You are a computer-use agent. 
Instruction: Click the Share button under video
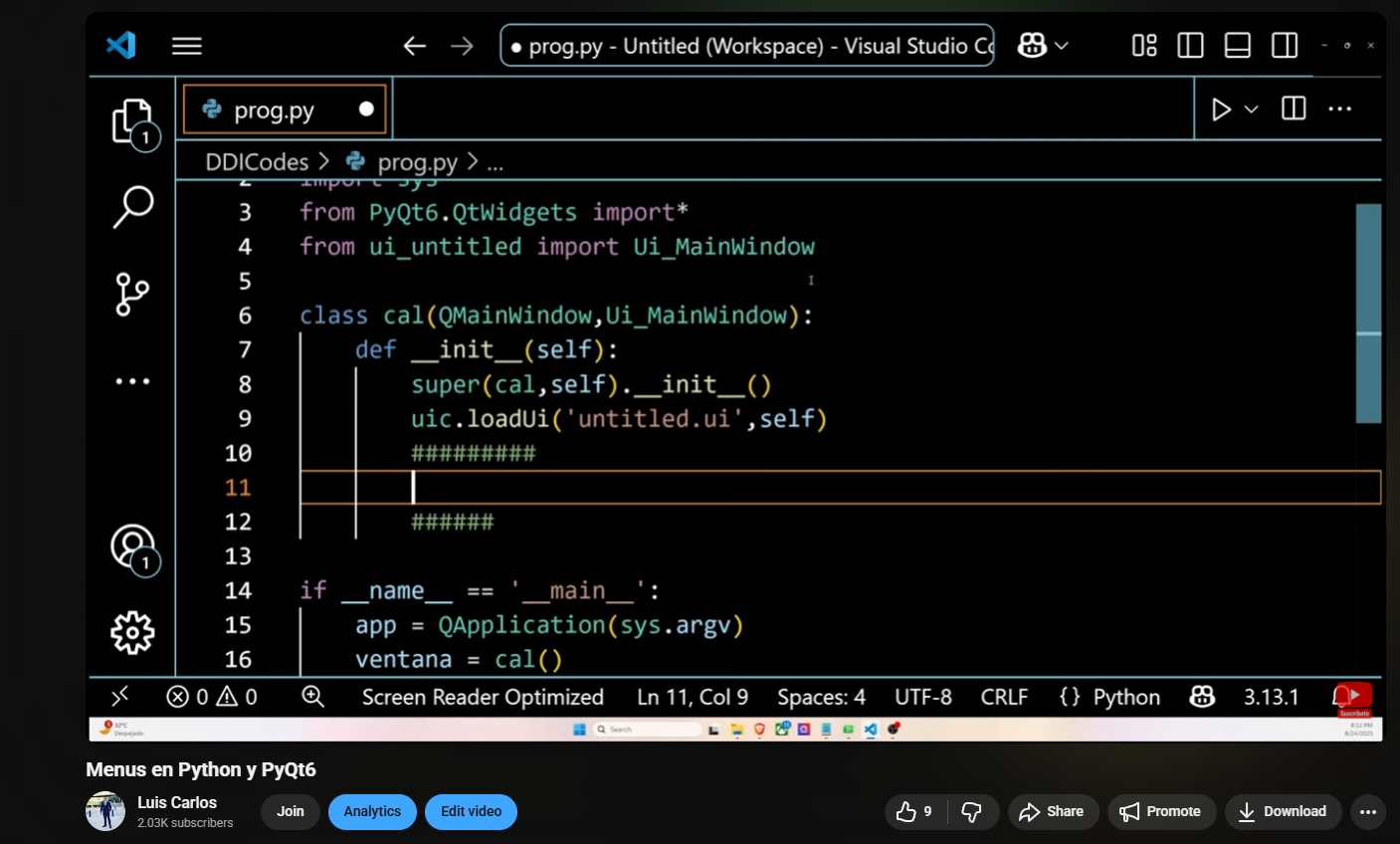[1052, 812]
